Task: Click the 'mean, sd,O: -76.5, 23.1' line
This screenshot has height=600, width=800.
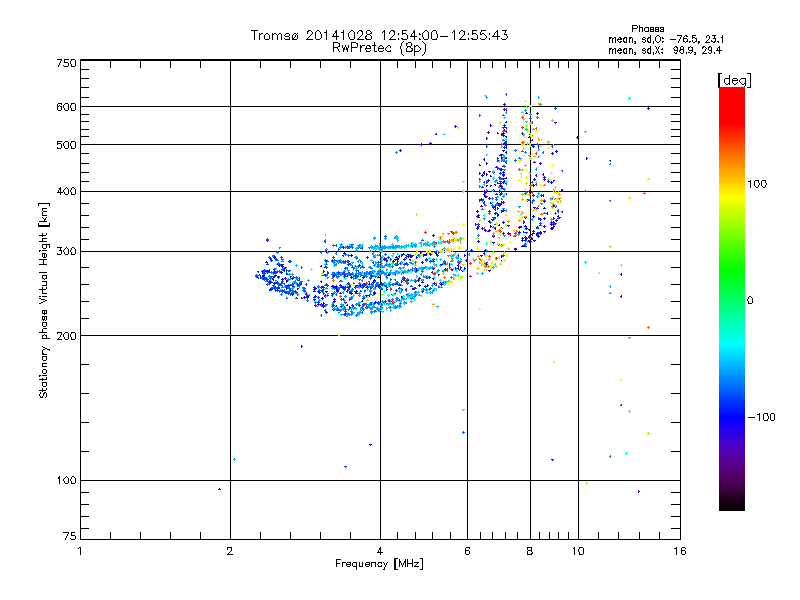Action: point(666,39)
